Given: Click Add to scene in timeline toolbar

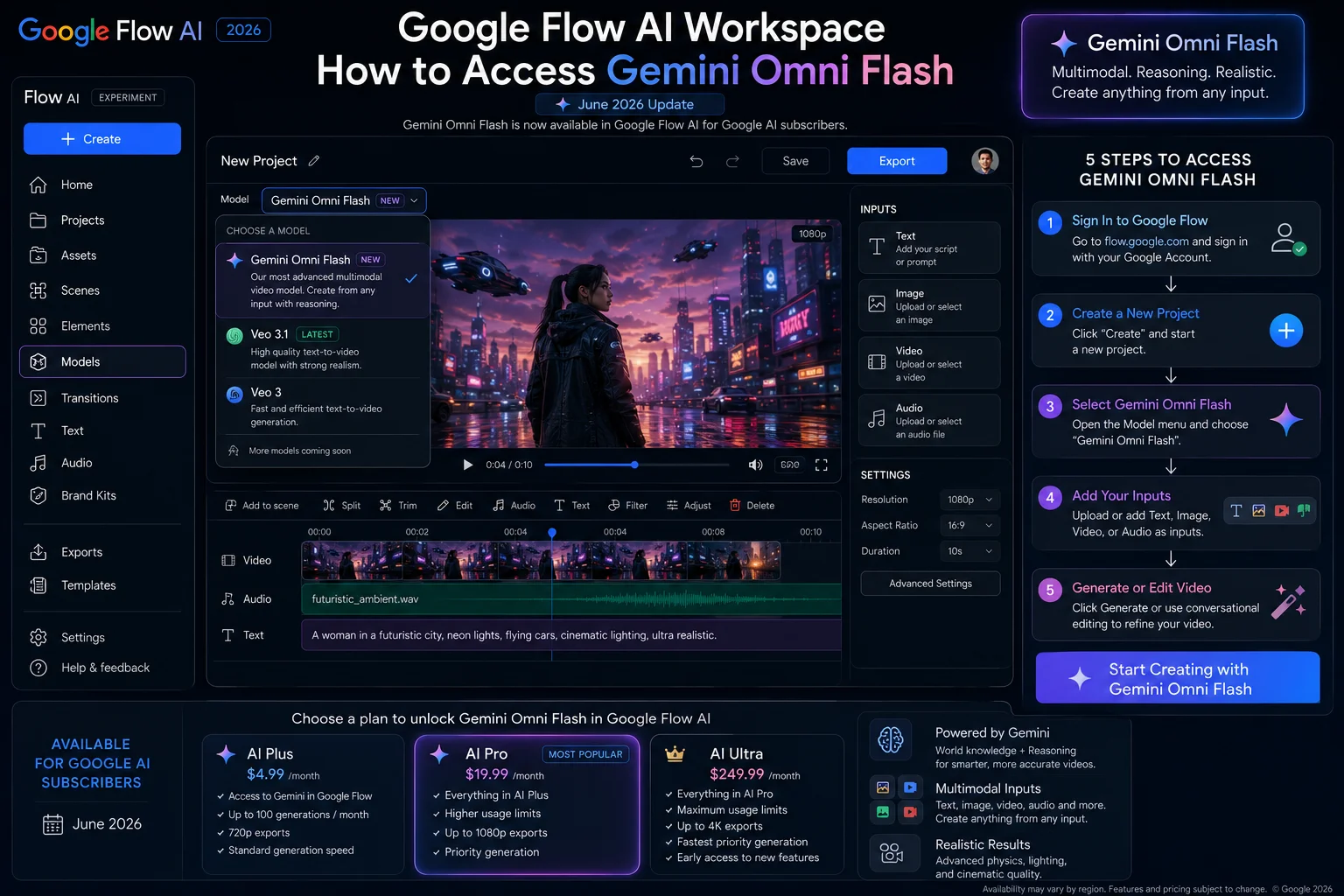Looking at the screenshot, I should [x=262, y=506].
